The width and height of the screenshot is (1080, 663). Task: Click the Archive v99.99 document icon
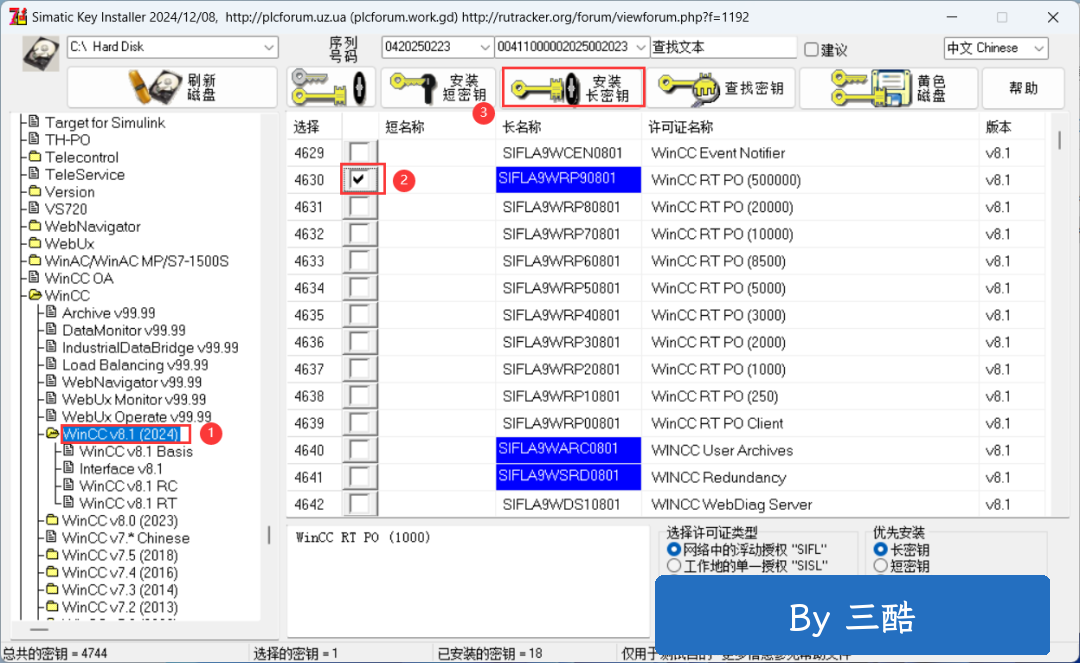tap(51, 312)
